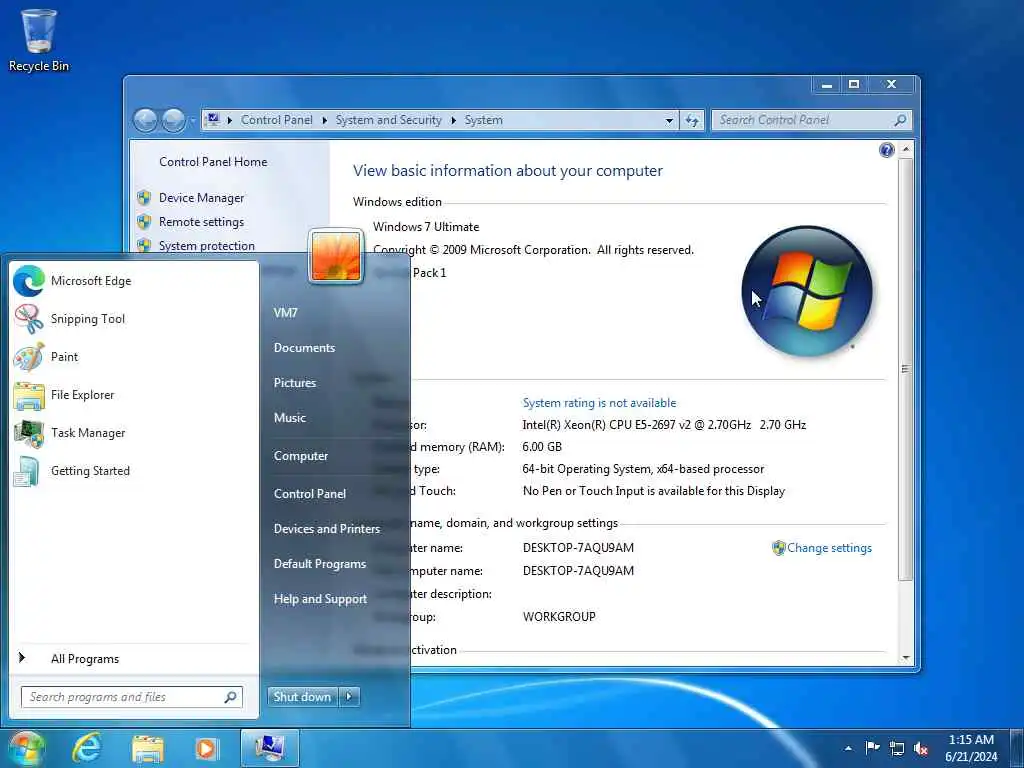The height and width of the screenshot is (768, 1024).
Task: Select the System window taskbar button
Action: [270, 748]
